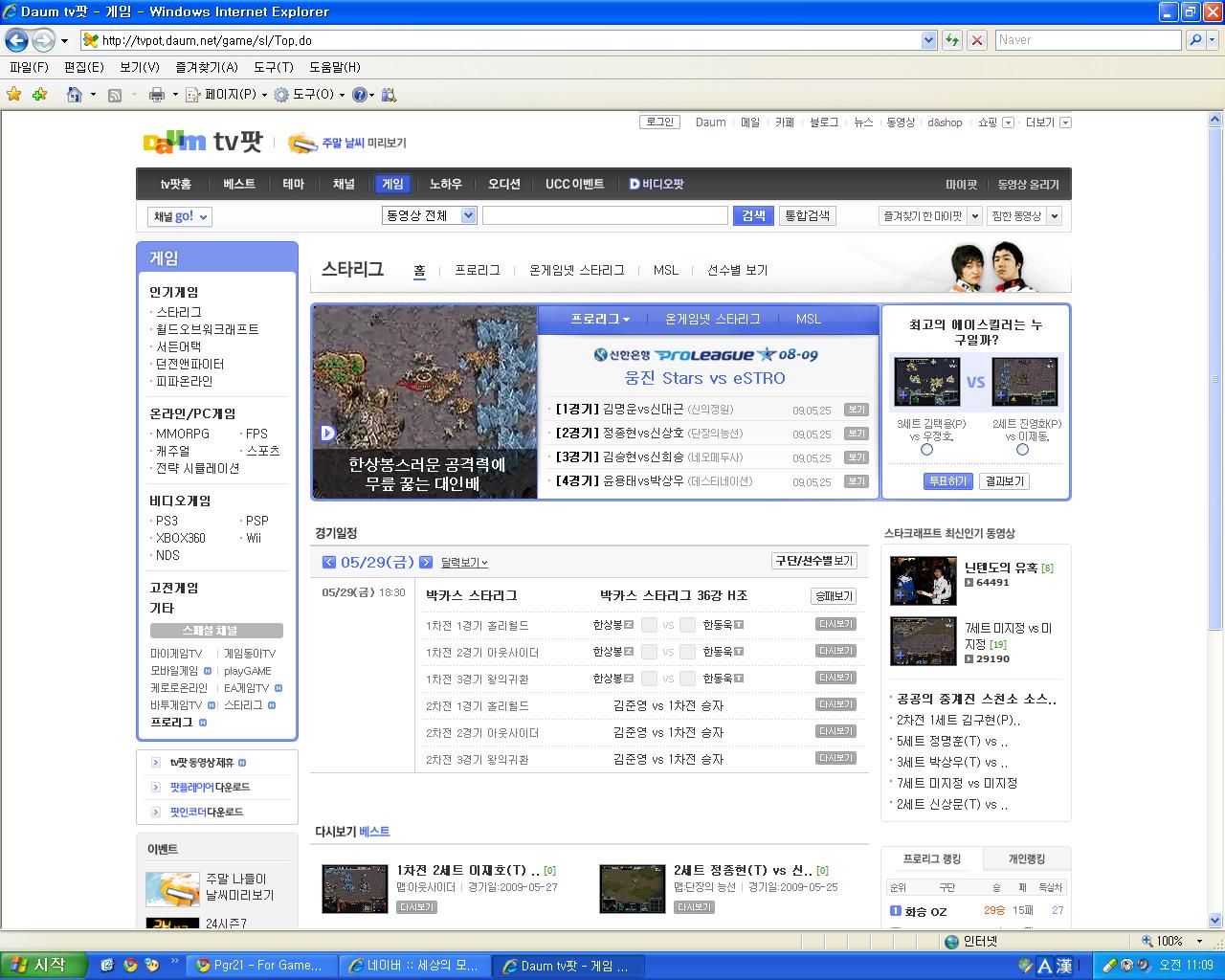
Task: Click the Naver search magnifier icon
Action: pyautogui.click(x=1195, y=40)
